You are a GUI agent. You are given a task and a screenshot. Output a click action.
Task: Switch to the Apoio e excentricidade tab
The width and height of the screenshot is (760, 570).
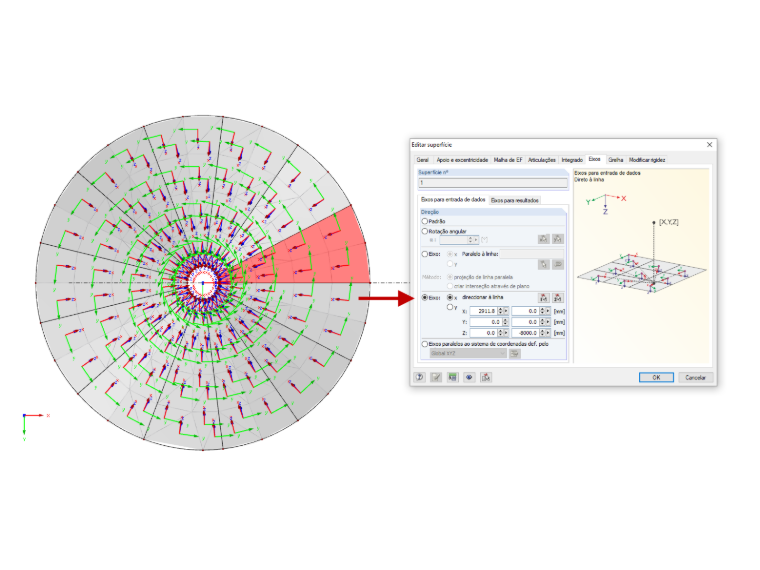click(462, 159)
